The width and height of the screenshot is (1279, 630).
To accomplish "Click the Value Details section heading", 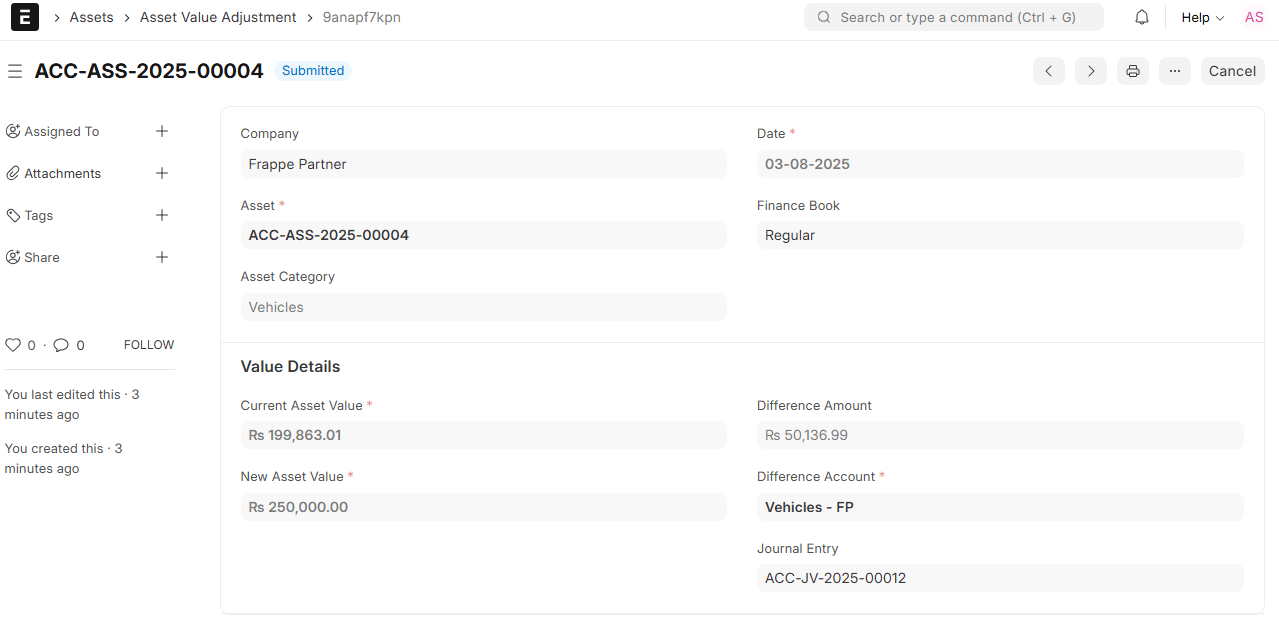I will (290, 367).
